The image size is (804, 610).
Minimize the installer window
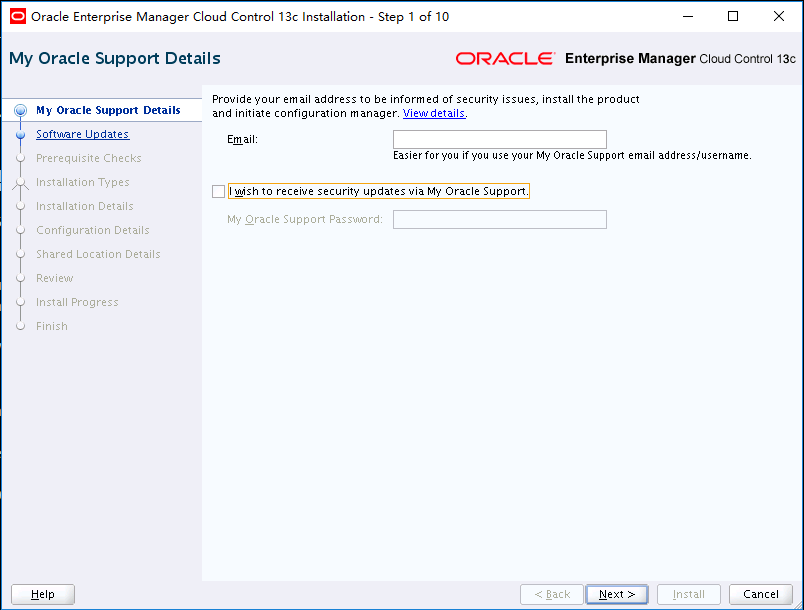pyautogui.click(x=688, y=16)
